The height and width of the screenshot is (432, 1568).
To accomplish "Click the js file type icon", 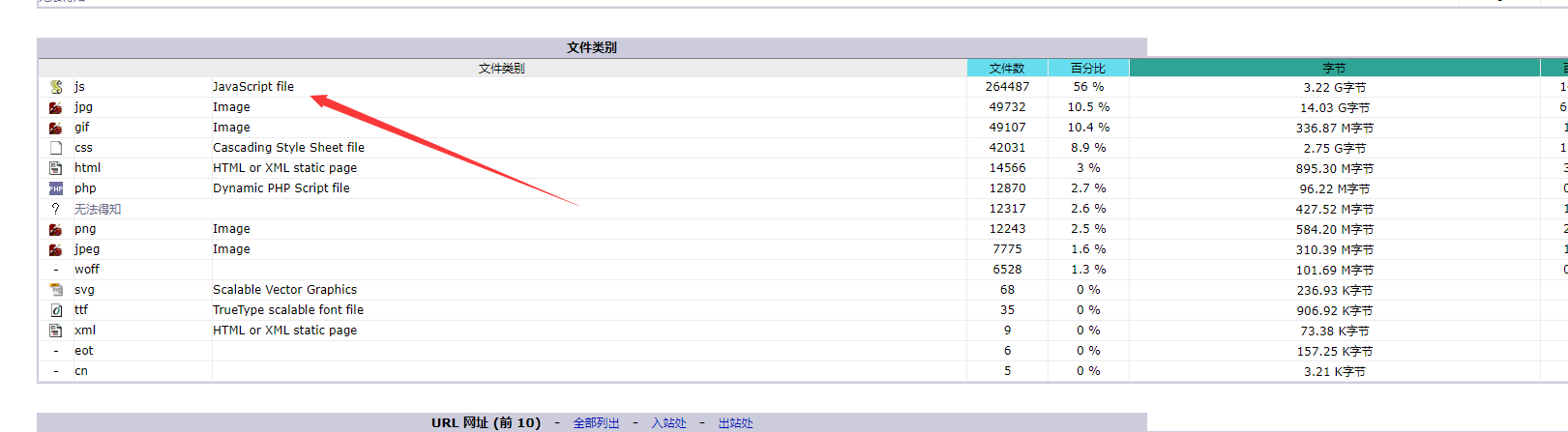I will (56, 87).
